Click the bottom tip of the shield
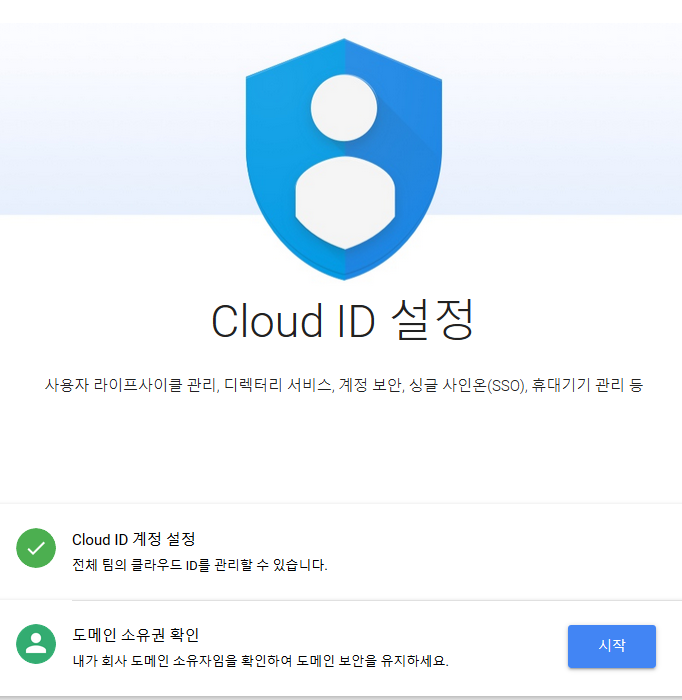Screen dimensions: 682x700 (344, 275)
